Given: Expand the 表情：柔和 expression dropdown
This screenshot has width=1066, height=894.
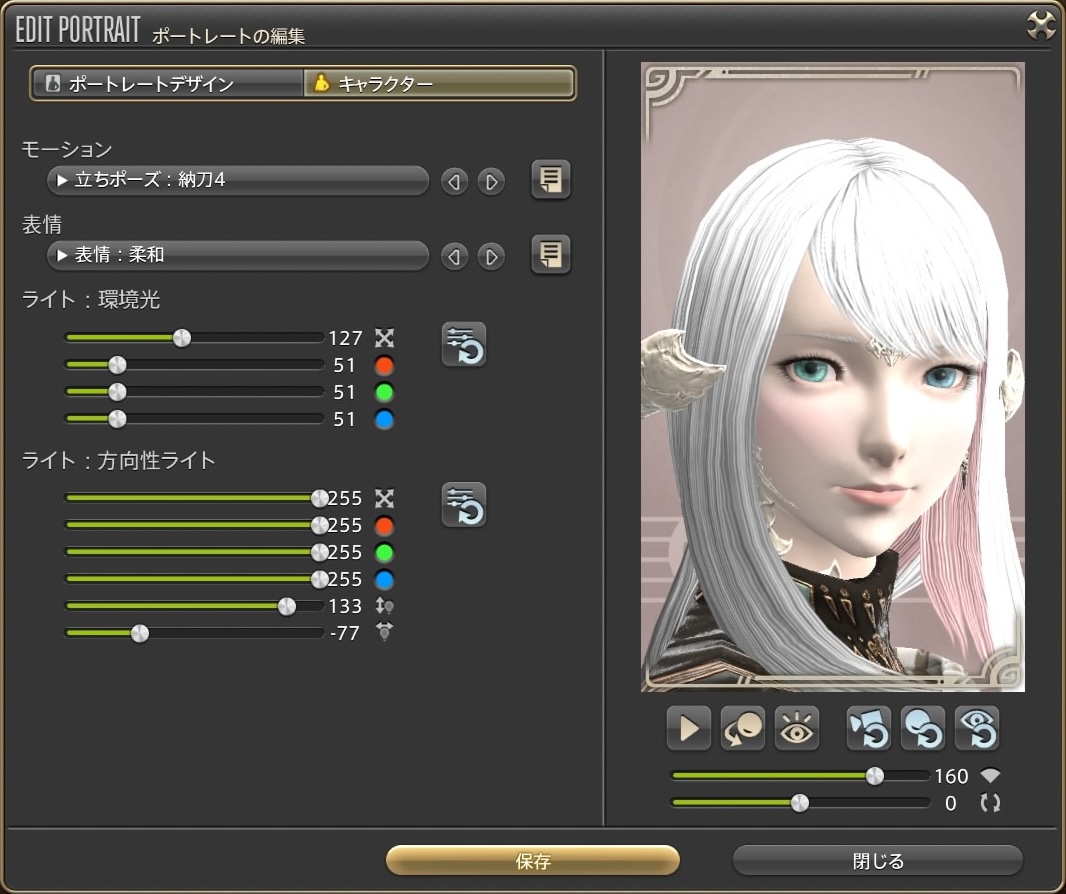Looking at the screenshot, I should (238, 256).
